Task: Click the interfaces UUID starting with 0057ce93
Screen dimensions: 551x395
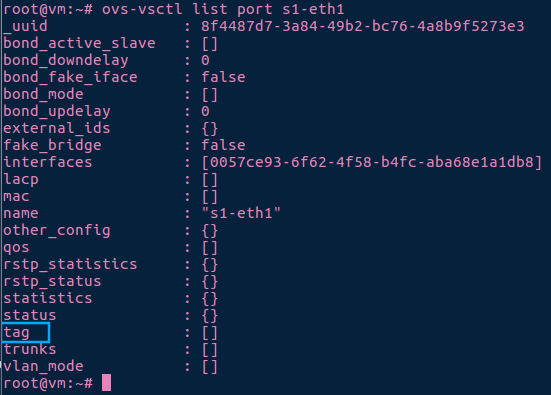Action: [372, 162]
